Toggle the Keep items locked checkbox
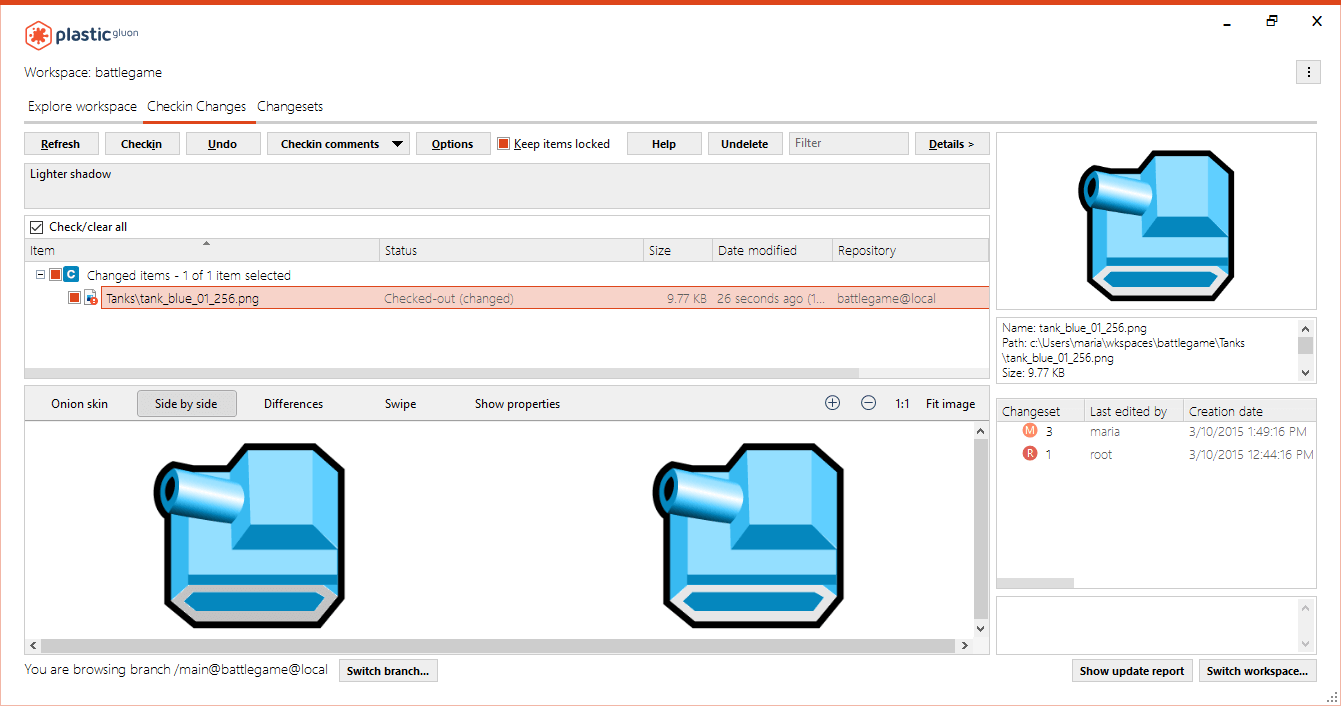Image resolution: width=1341 pixels, height=706 pixels. pos(504,144)
